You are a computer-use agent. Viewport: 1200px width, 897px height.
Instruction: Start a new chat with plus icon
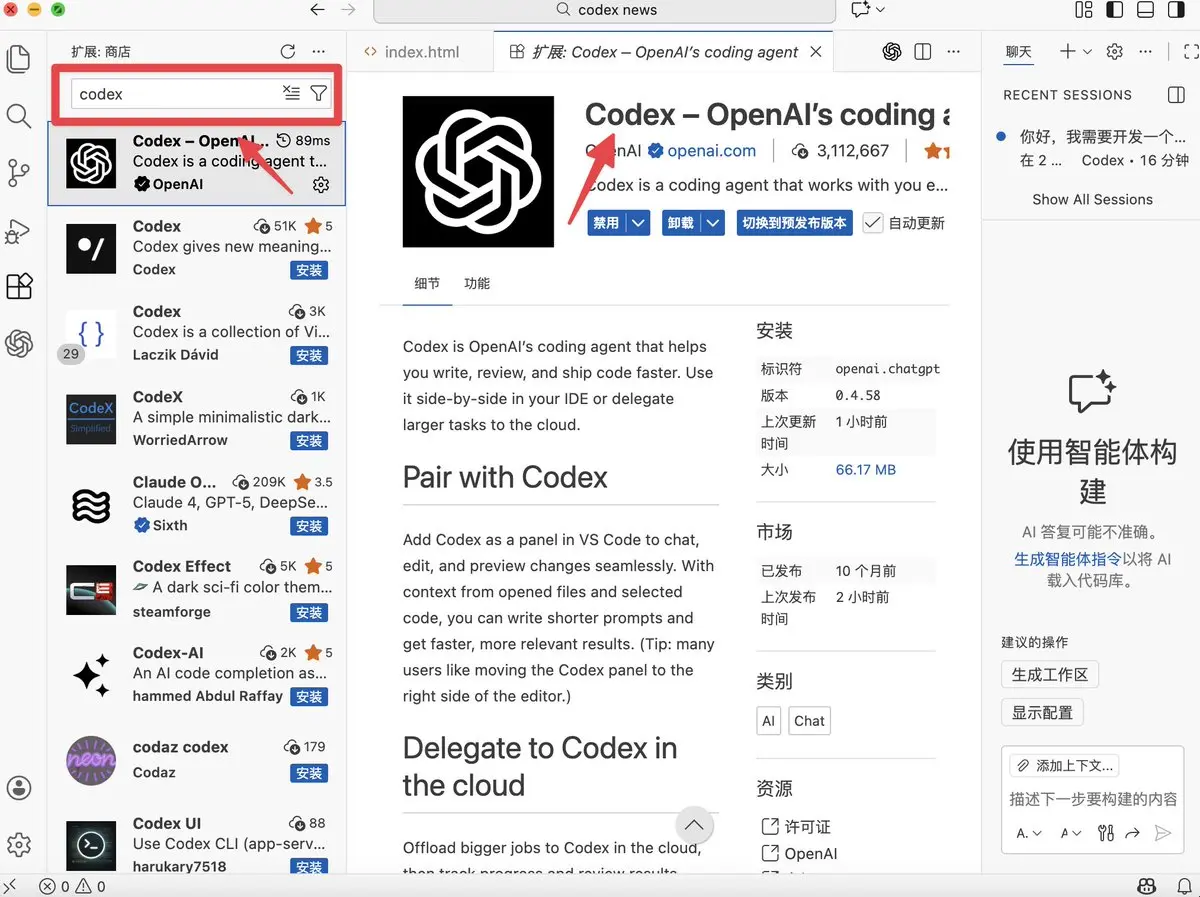point(1067,51)
